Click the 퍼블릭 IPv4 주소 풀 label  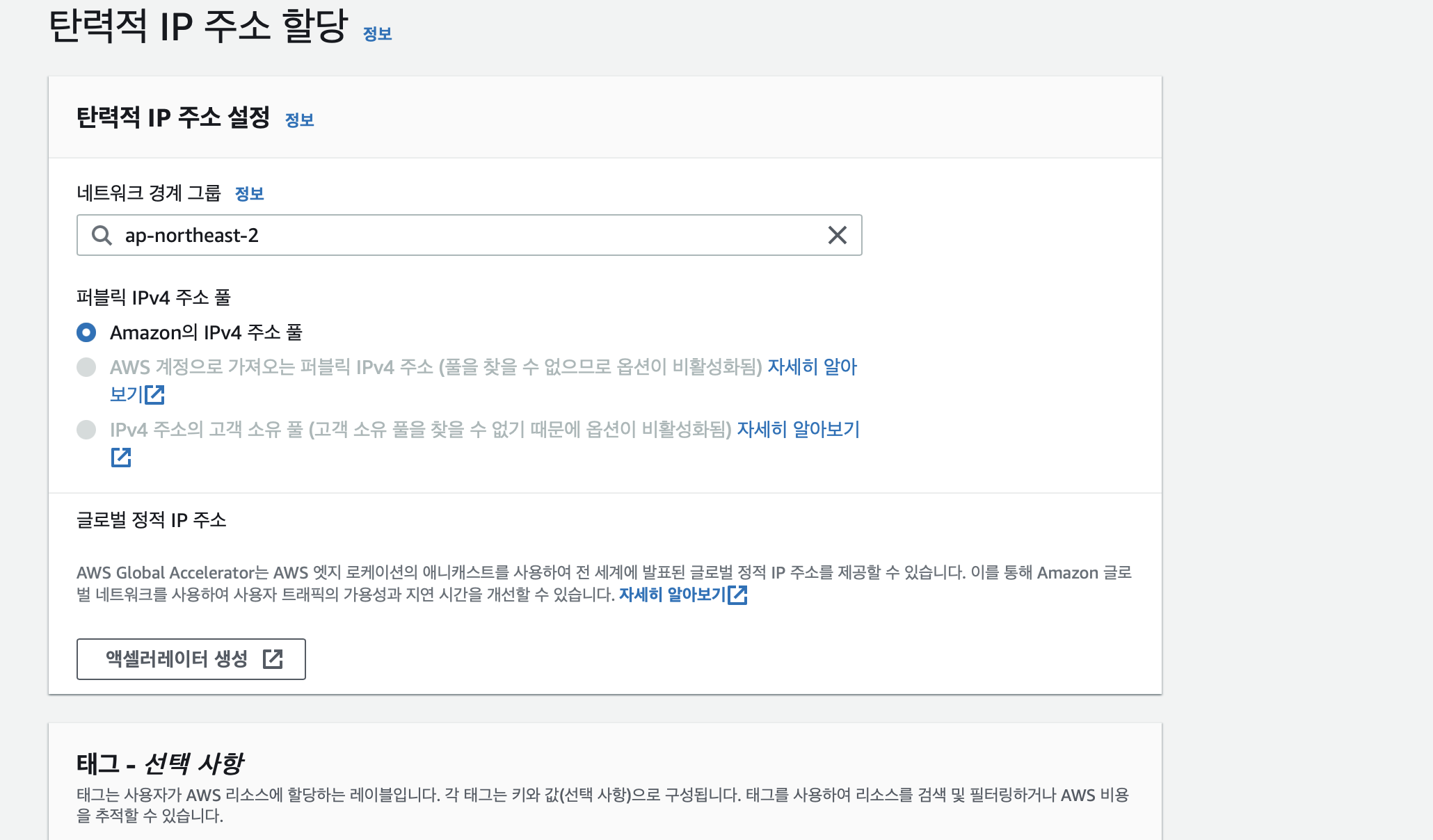pos(153,298)
